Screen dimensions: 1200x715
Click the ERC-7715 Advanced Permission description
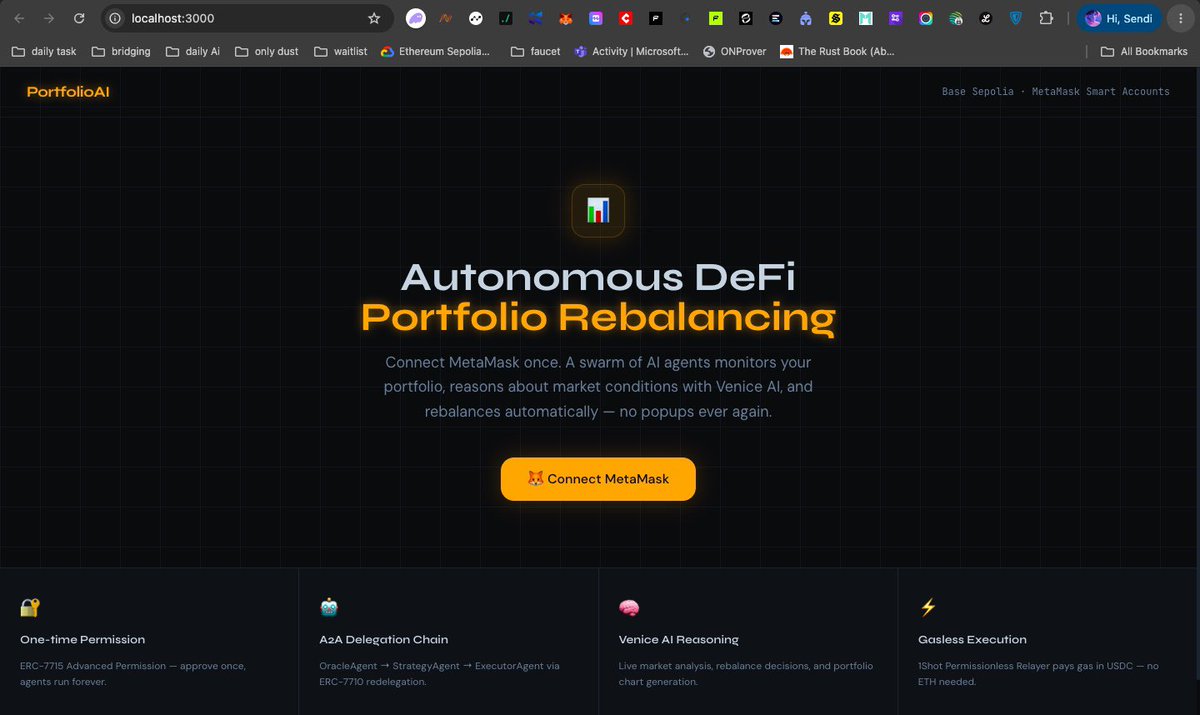[133, 673]
